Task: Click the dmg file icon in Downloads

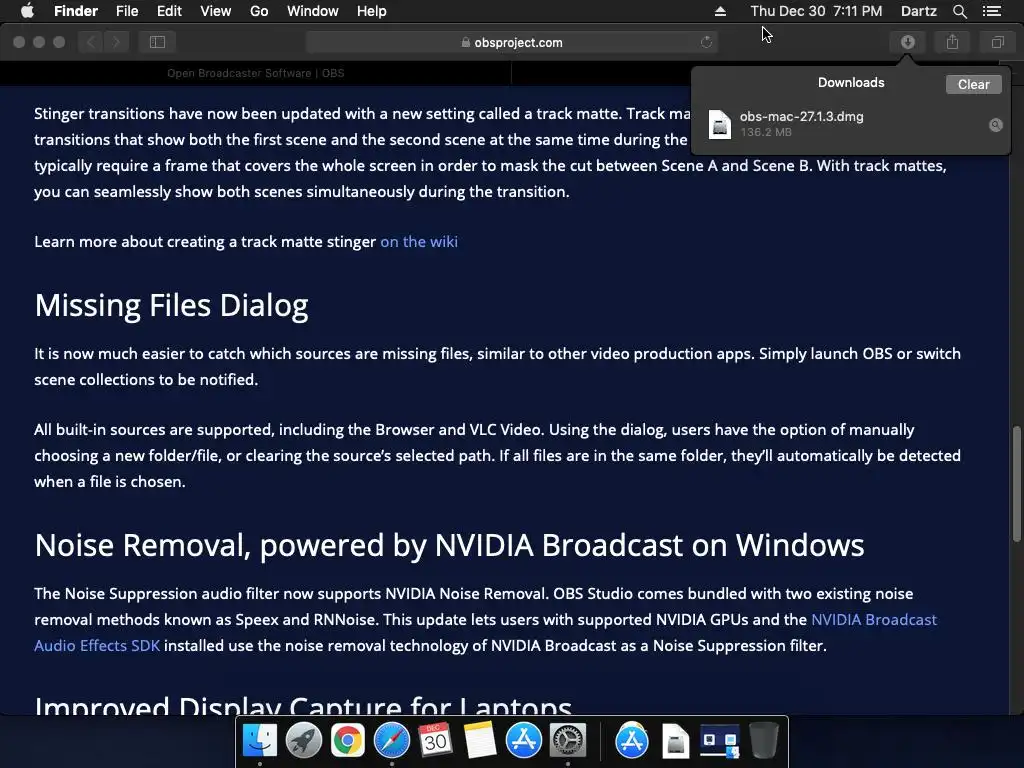Action: pos(720,124)
